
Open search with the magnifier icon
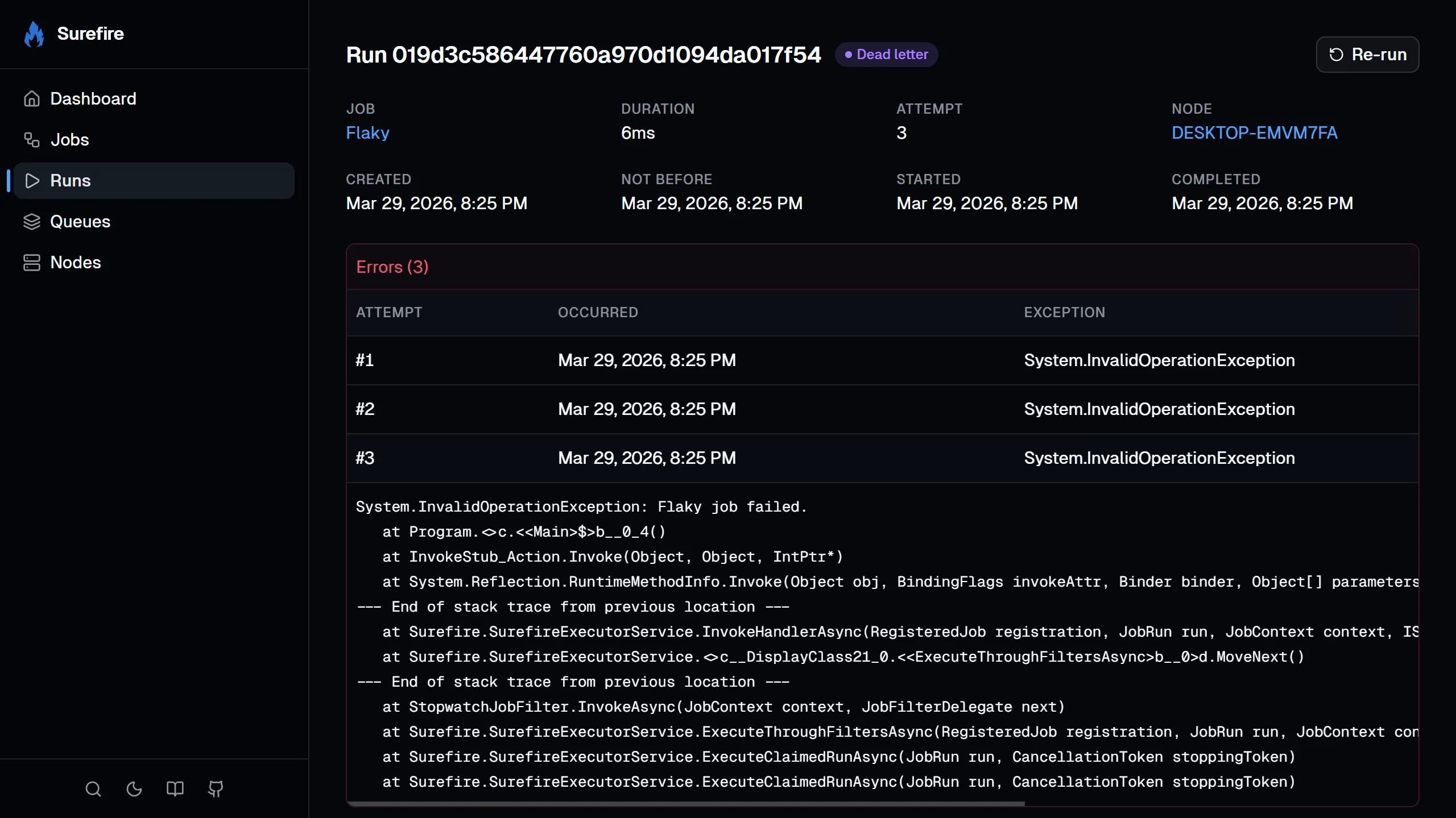(93, 789)
